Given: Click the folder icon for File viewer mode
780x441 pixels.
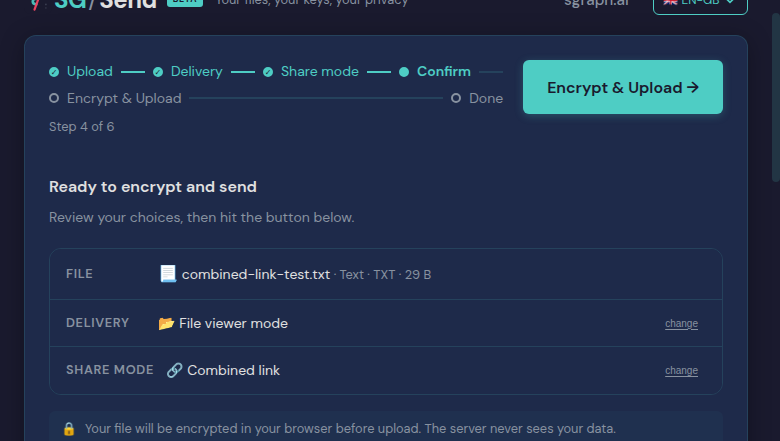Looking at the screenshot, I should click(x=166, y=323).
